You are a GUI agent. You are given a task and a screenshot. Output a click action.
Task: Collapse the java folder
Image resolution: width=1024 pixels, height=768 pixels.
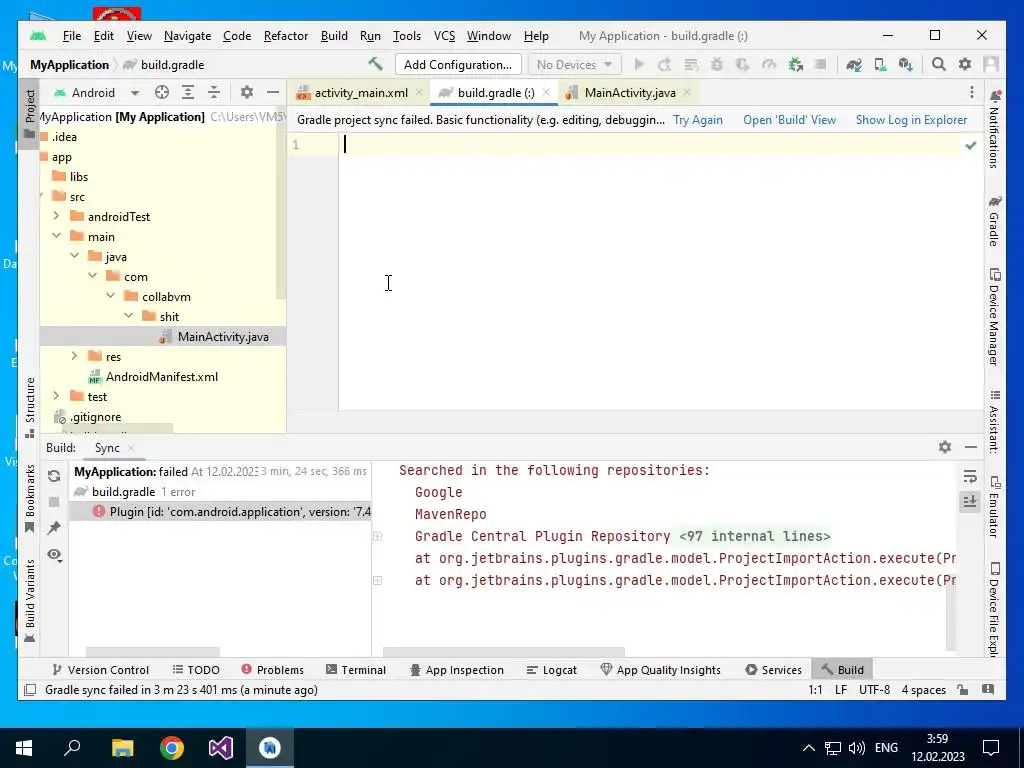(x=74, y=256)
